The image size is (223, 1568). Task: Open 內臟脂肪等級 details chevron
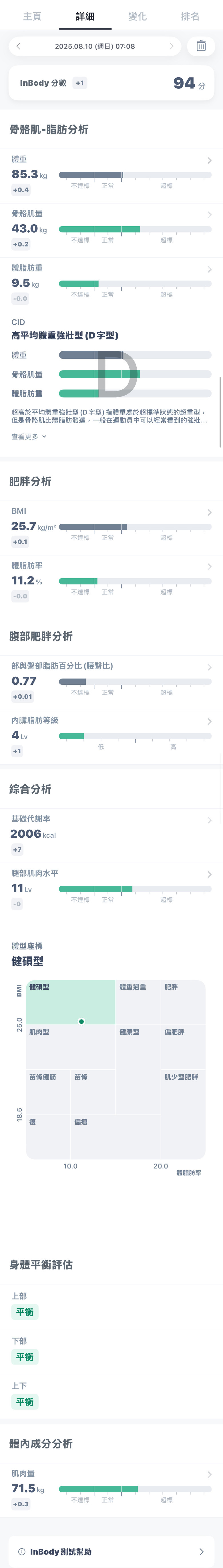pos(210,721)
